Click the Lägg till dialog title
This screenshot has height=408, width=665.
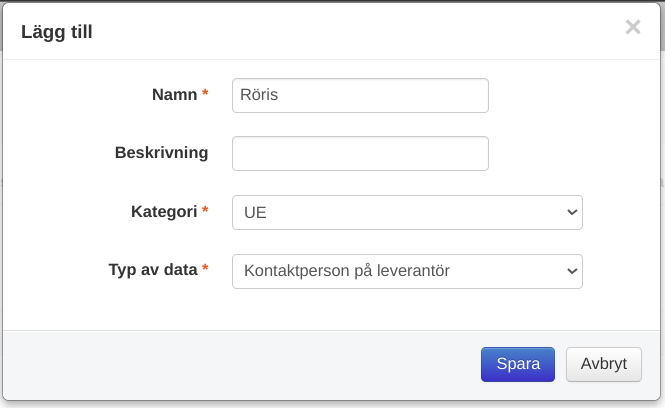pyautogui.click(x=57, y=32)
